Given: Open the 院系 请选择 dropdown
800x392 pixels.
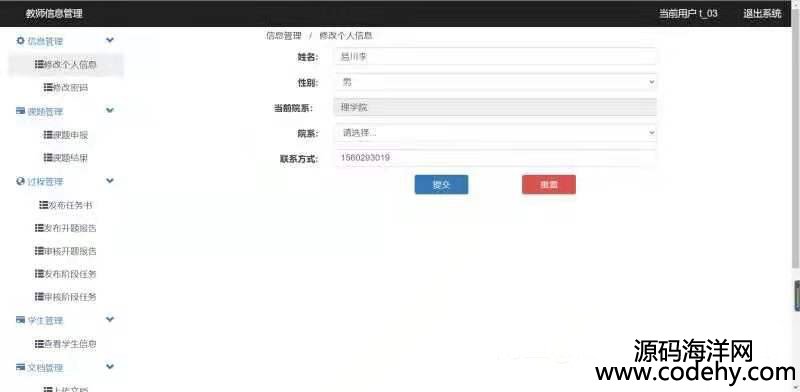Looking at the screenshot, I should pyautogui.click(x=495, y=133).
